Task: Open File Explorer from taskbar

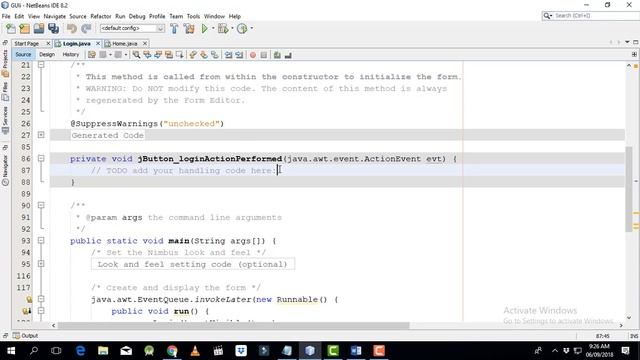Action: click(103, 351)
